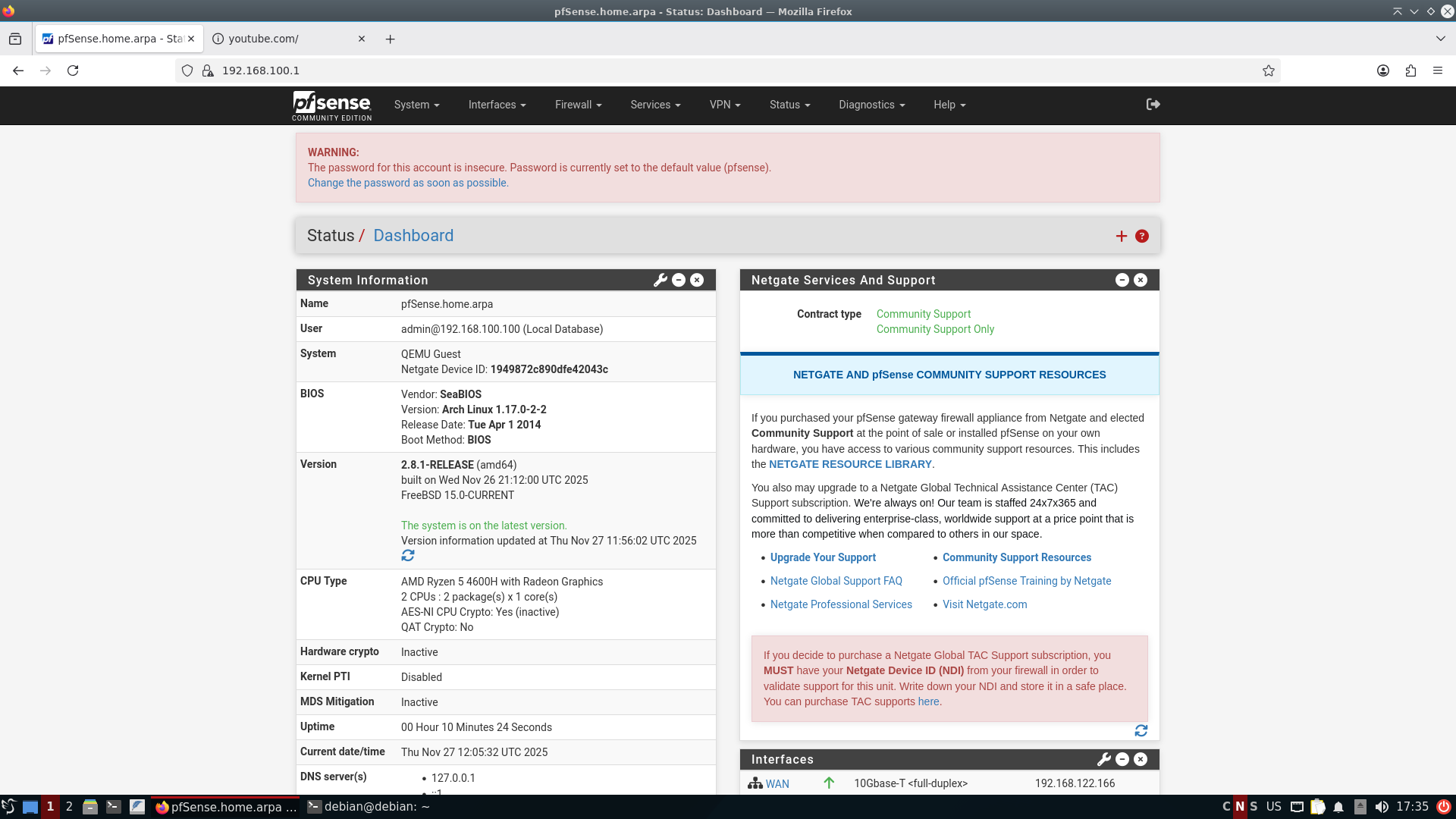Collapse the Netgate Services And Support widget

pyautogui.click(x=1122, y=280)
